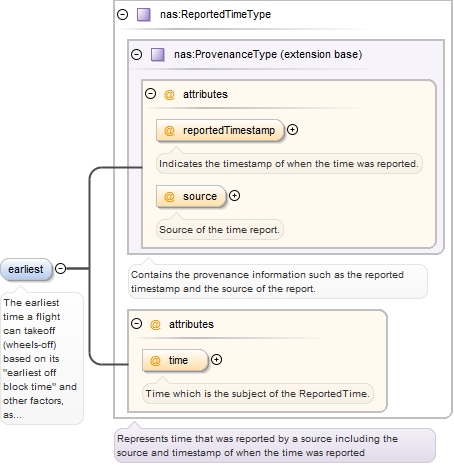Expand the source attribute details
Image resolution: width=454 pixels, height=466 pixels.
tap(234, 196)
